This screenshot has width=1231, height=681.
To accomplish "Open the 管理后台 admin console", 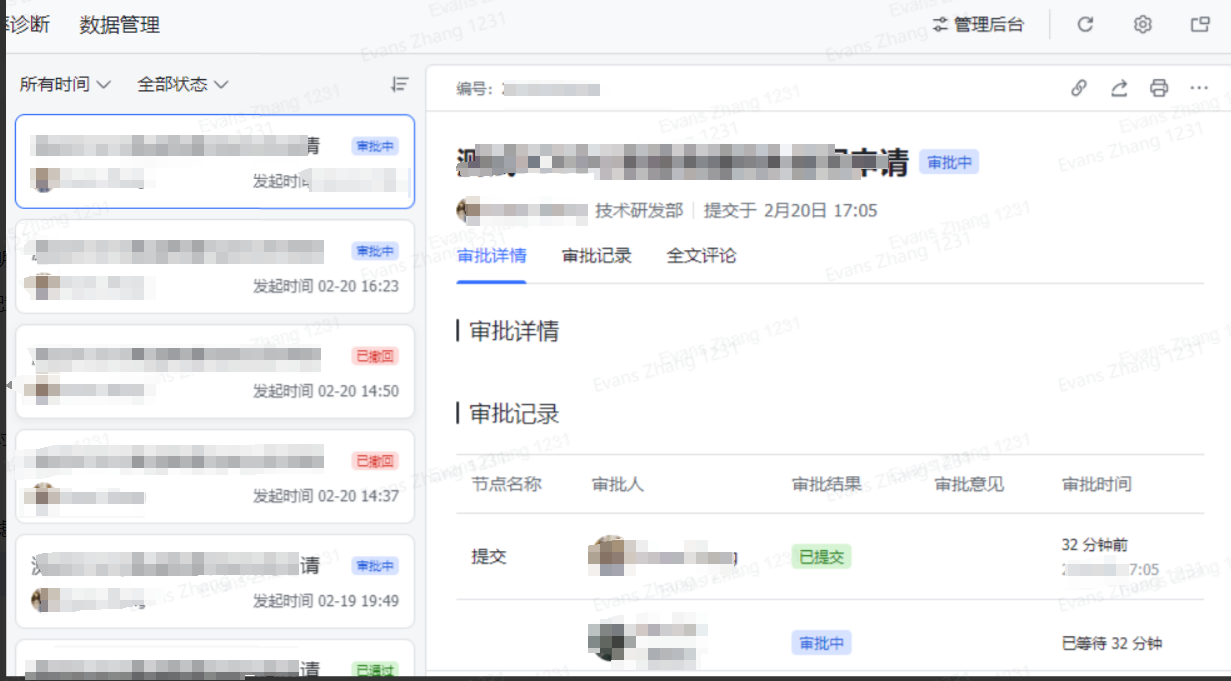I will (x=978, y=25).
